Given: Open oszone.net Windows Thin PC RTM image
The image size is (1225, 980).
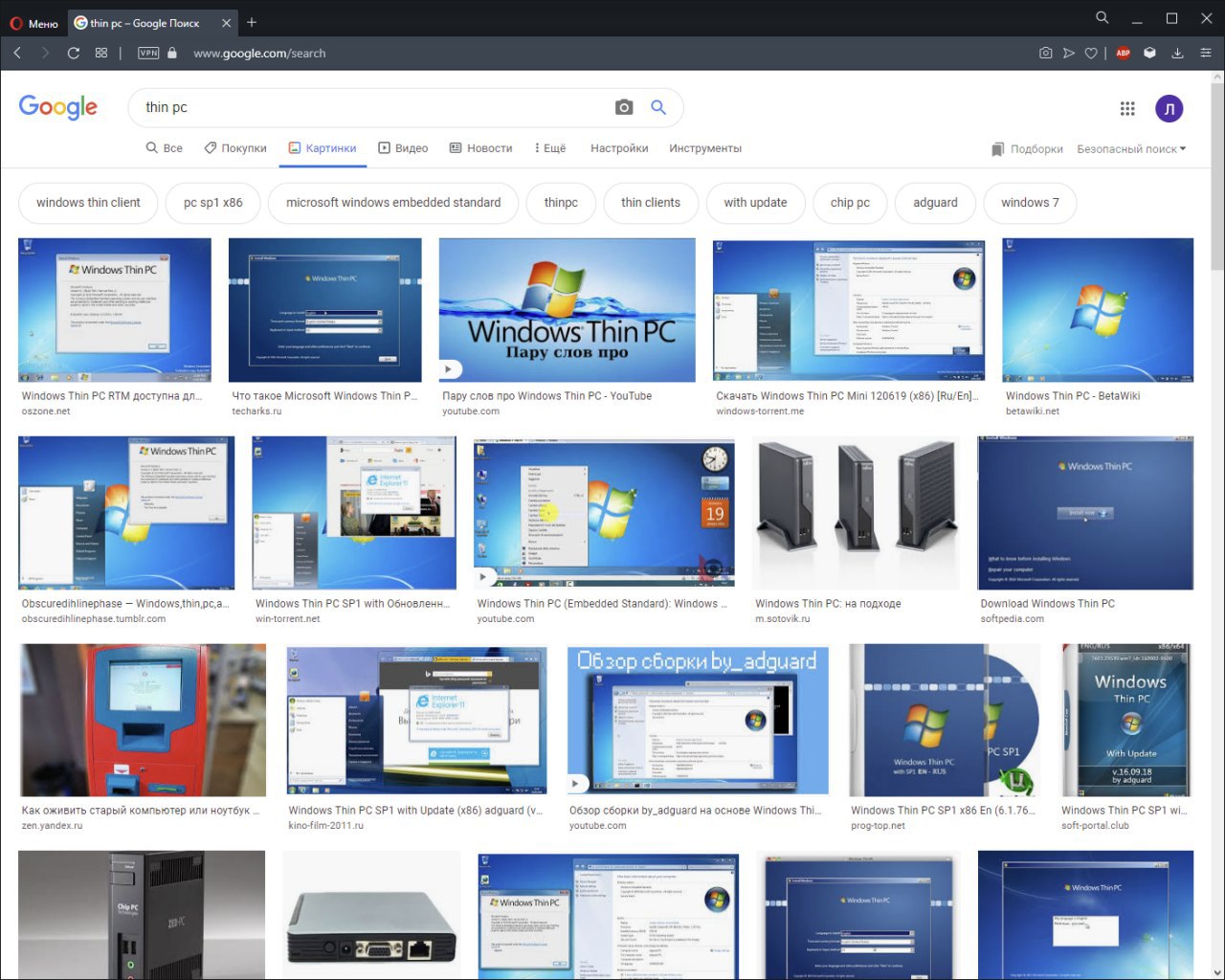Looking at the screenshot, I should [115, 310].
